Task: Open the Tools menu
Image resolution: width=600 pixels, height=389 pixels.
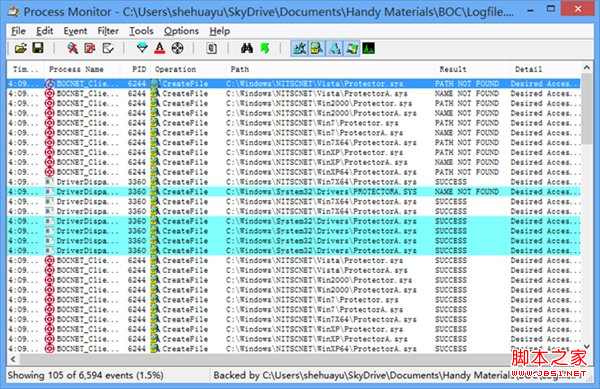Action: [141, 31]
